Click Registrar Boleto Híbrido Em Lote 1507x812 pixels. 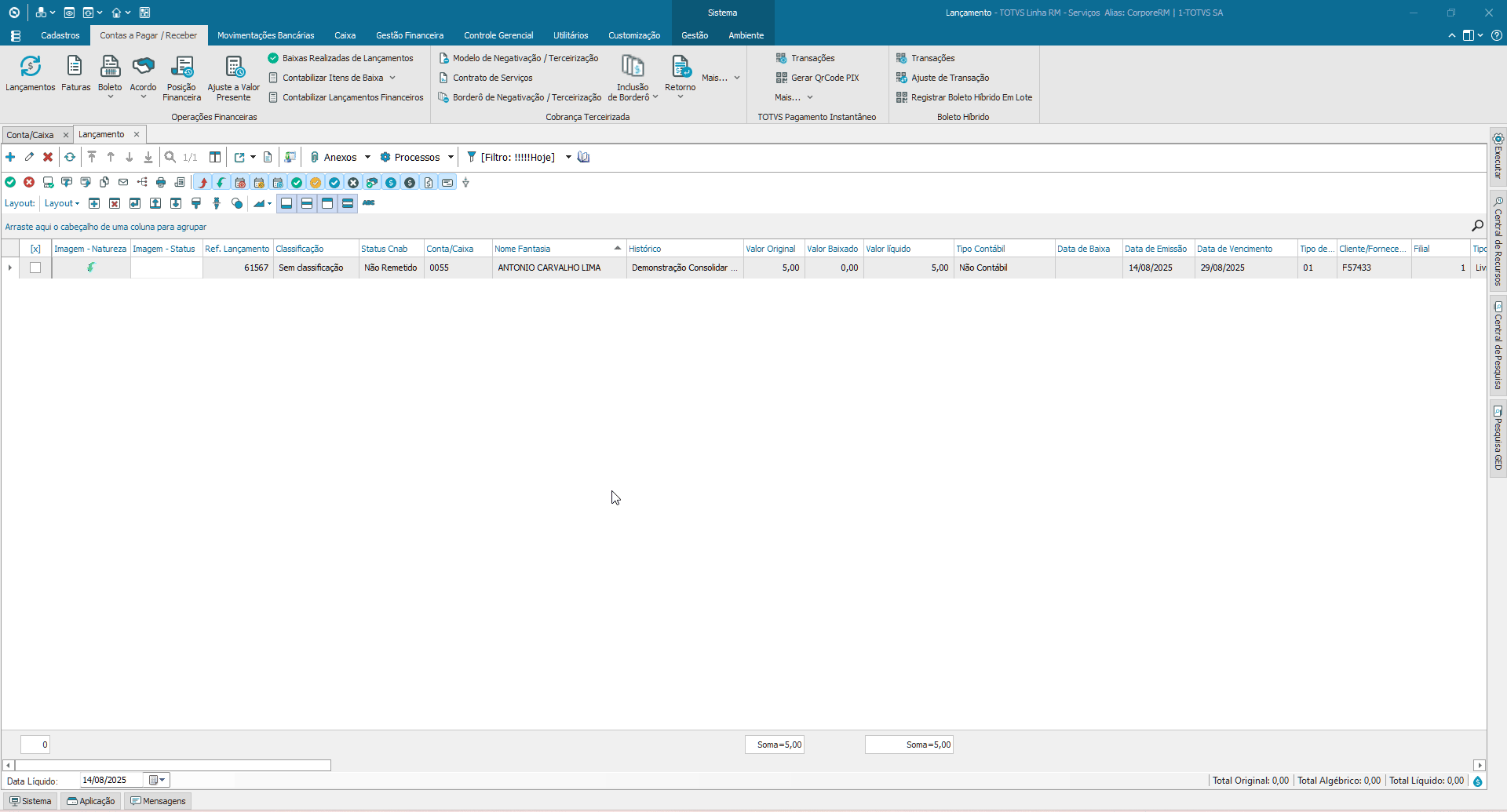click(x=965, y=97)
